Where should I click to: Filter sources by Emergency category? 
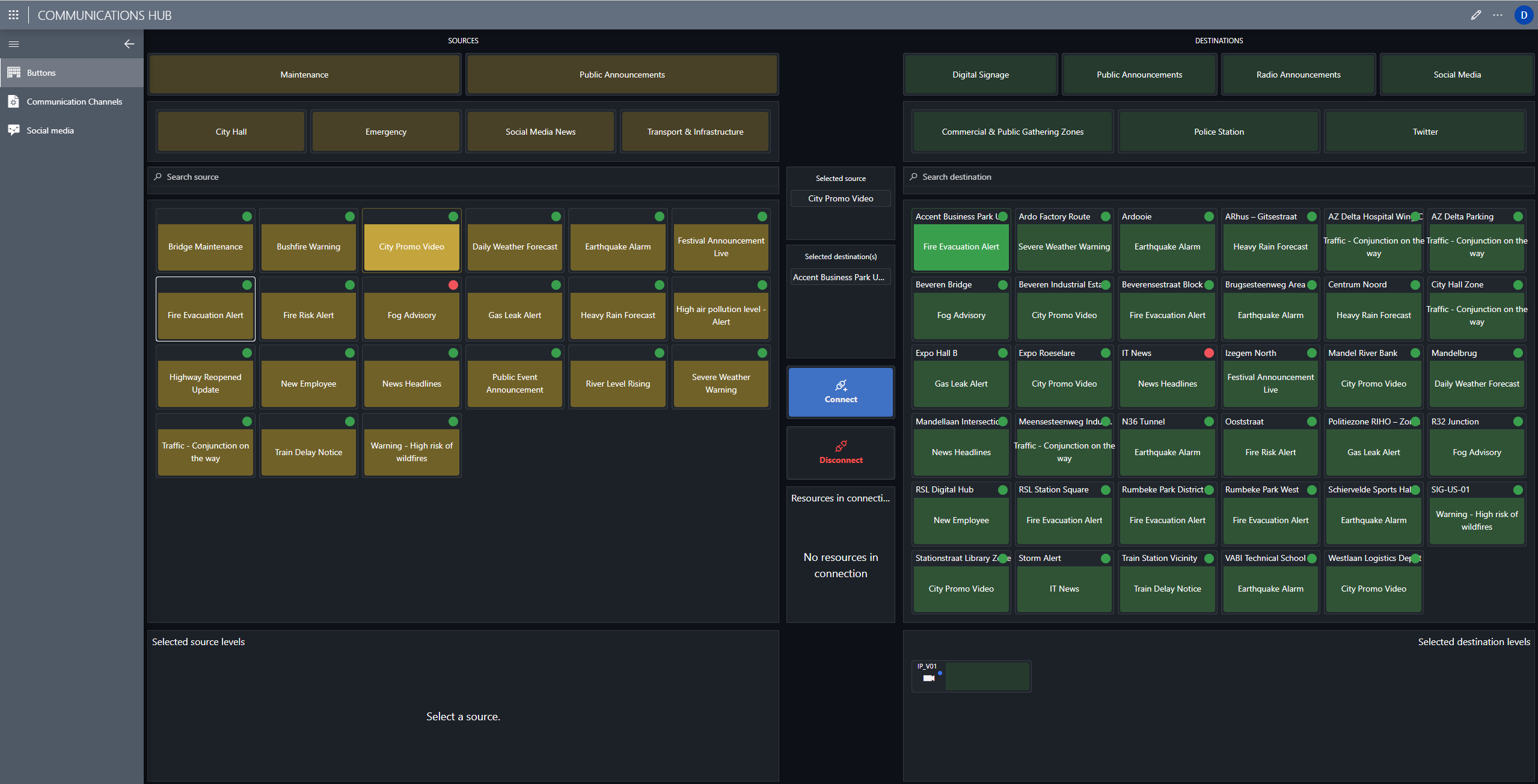(385, 132)
